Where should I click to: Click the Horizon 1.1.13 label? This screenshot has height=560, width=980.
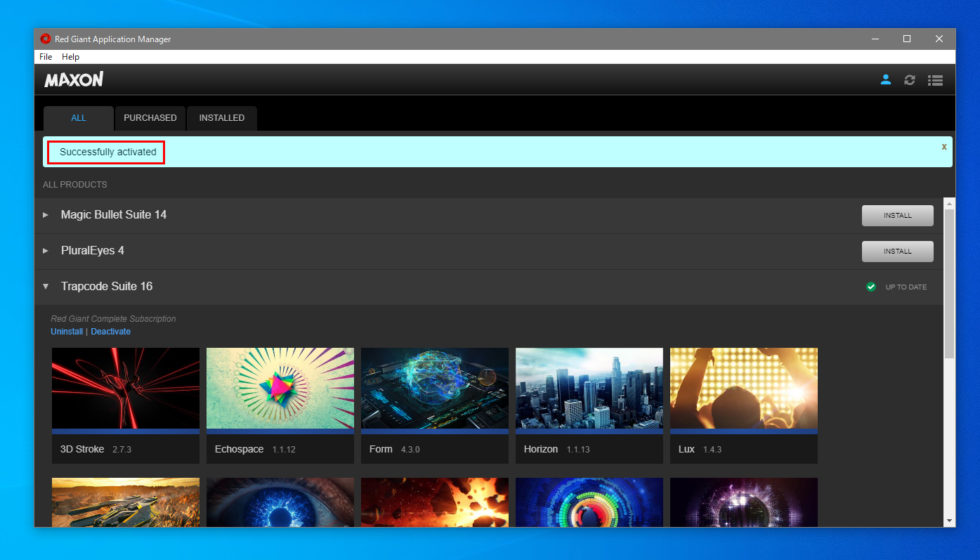click(556, 449)
